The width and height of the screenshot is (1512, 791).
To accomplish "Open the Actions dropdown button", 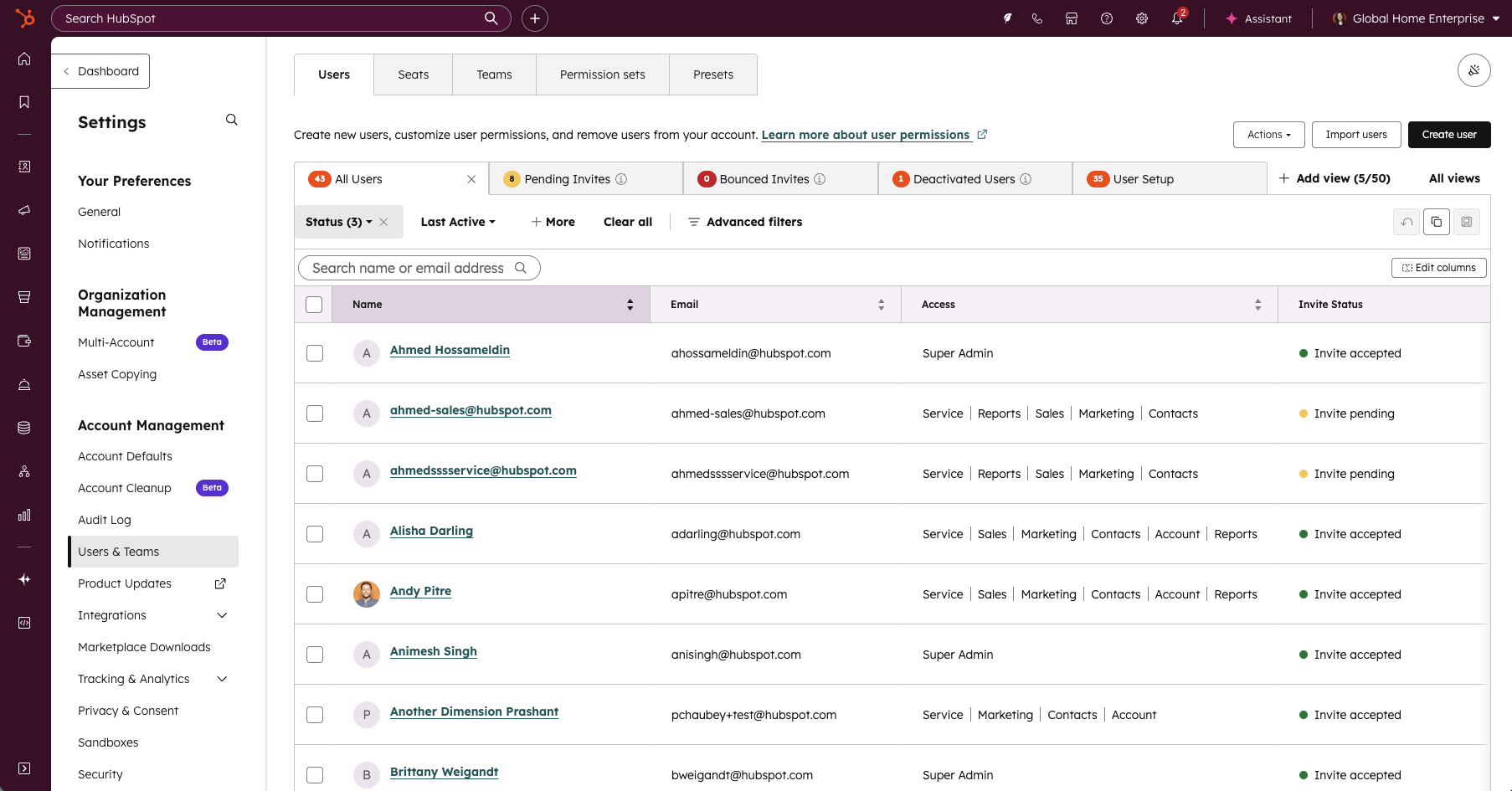I will 1268,135.
